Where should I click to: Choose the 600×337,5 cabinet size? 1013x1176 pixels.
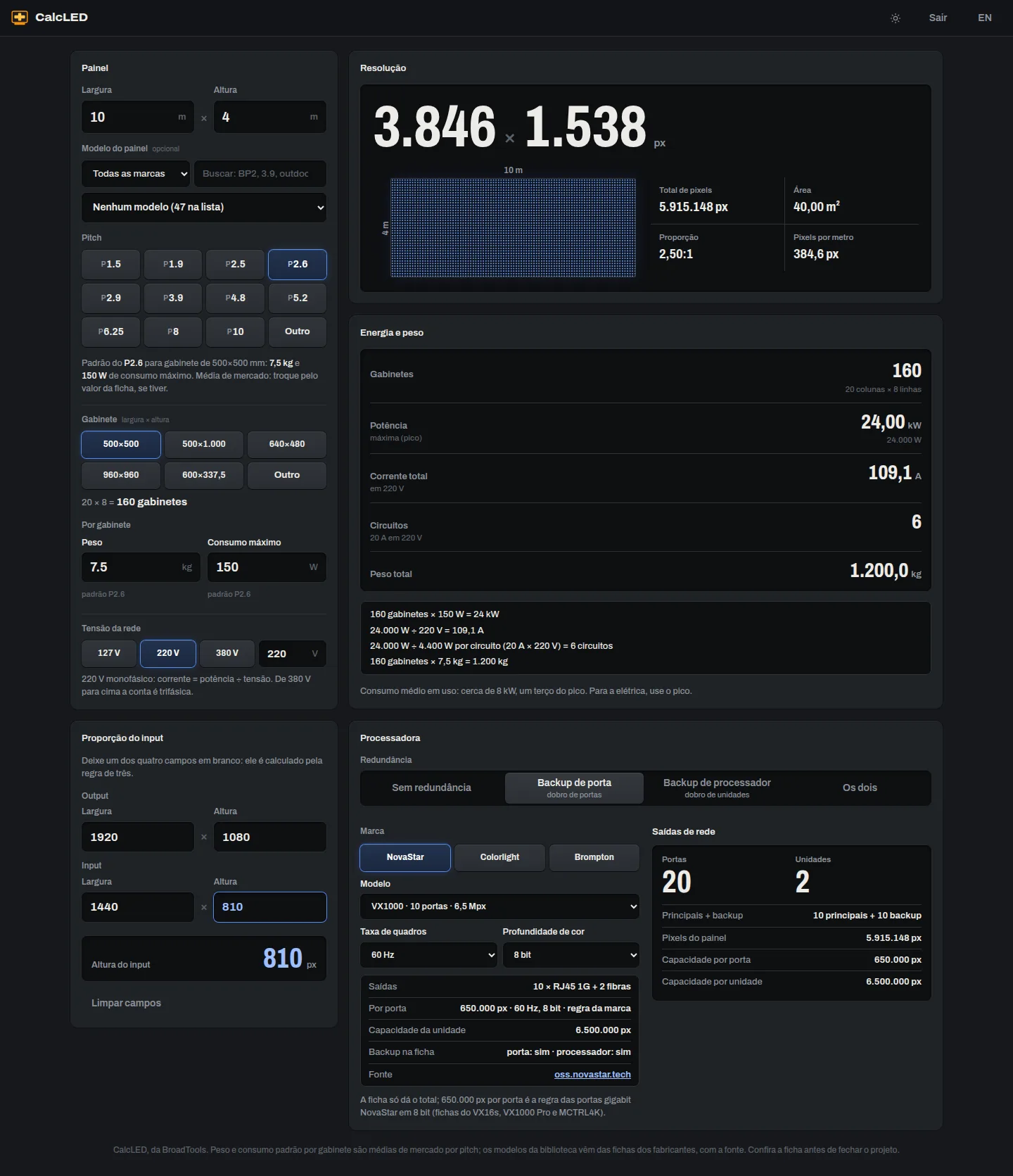[204, 476]
